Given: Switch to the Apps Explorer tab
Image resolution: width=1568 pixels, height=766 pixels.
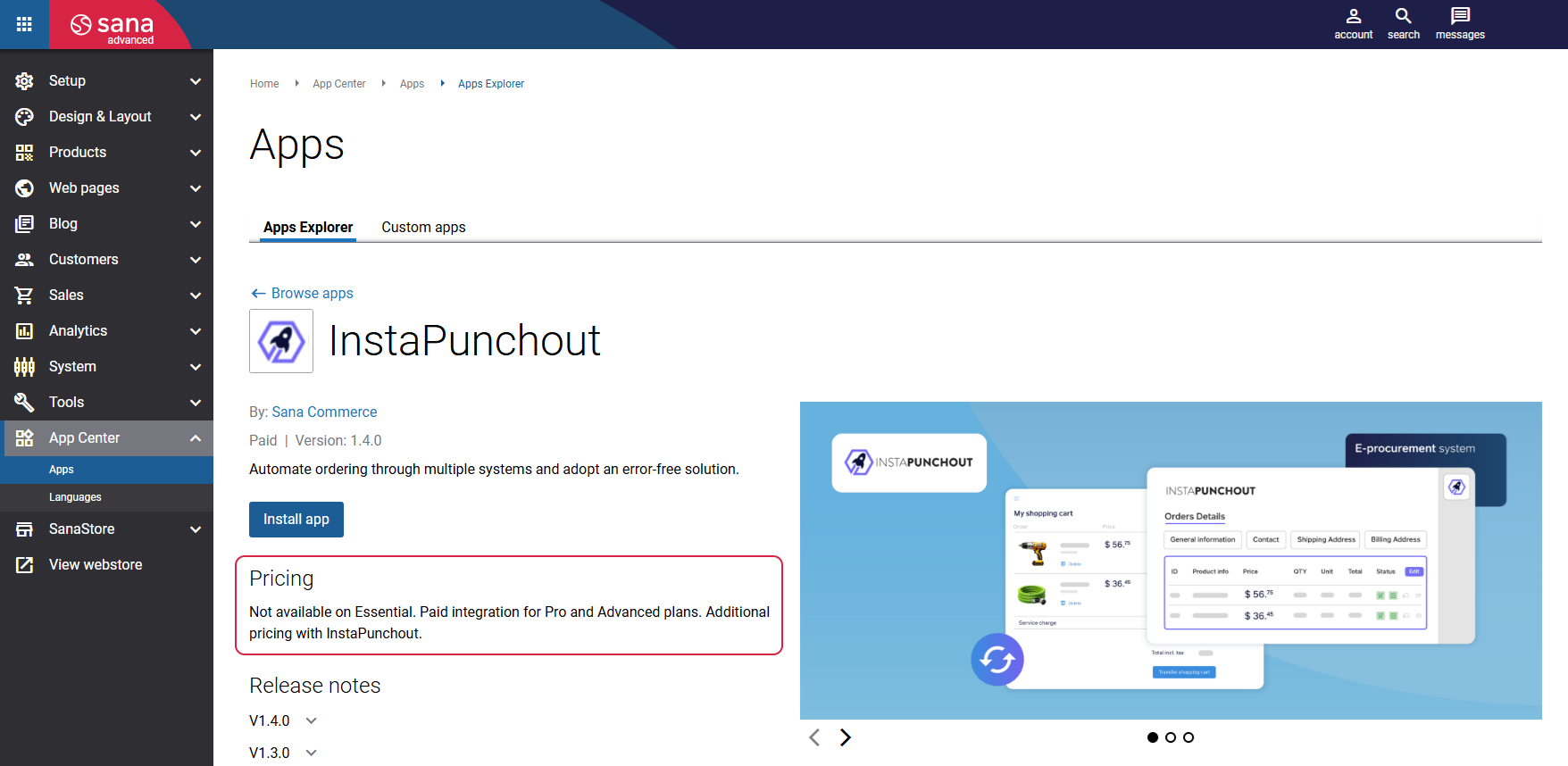Looking at the screenshot, I should click(x=308, y=227).
